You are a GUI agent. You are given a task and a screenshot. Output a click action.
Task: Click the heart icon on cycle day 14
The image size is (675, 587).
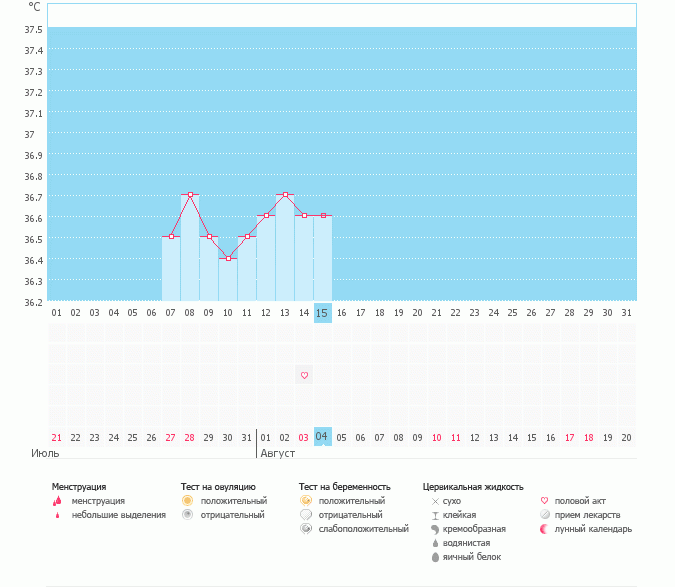point(304,375)
